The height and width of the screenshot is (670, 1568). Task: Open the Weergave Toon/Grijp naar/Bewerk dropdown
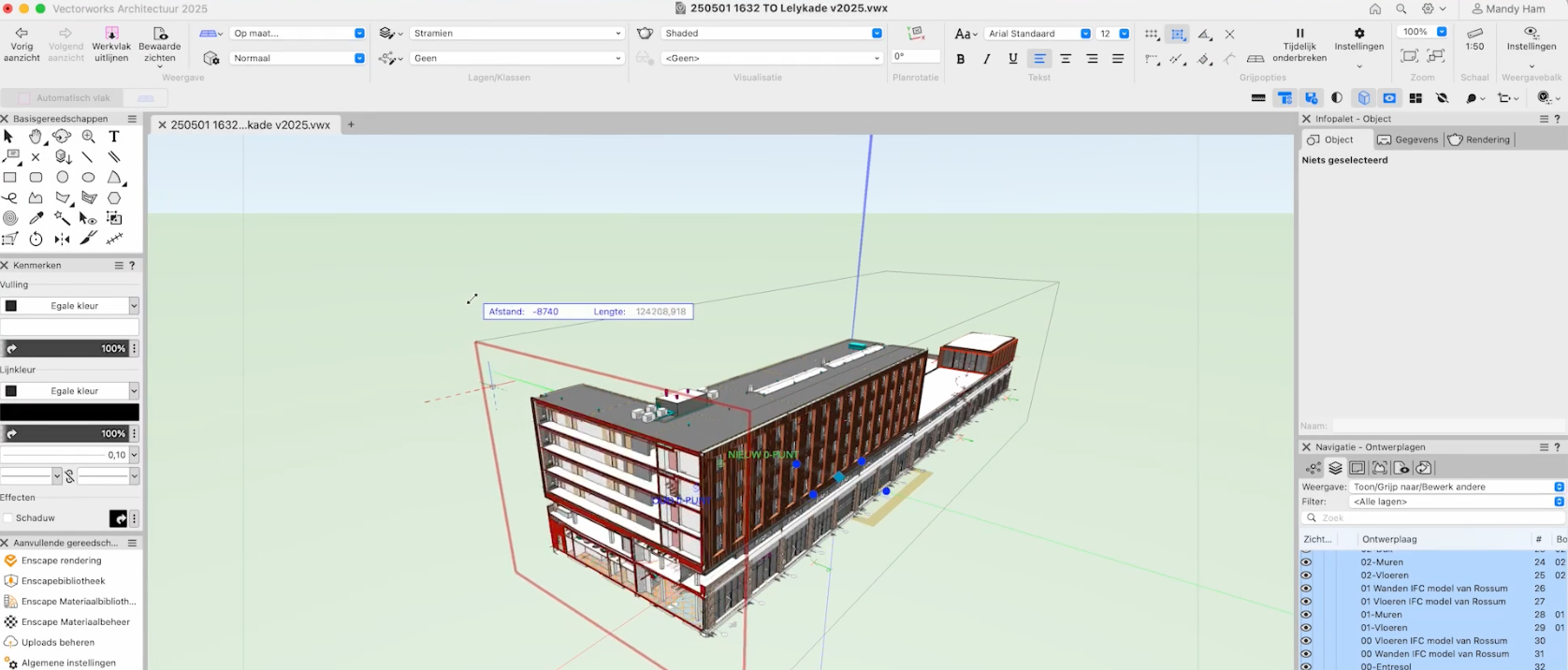(1457, 487)
